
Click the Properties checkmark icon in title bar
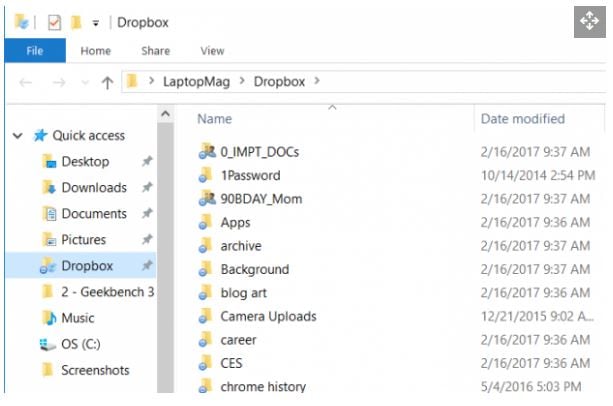click(x=54, y=23)
